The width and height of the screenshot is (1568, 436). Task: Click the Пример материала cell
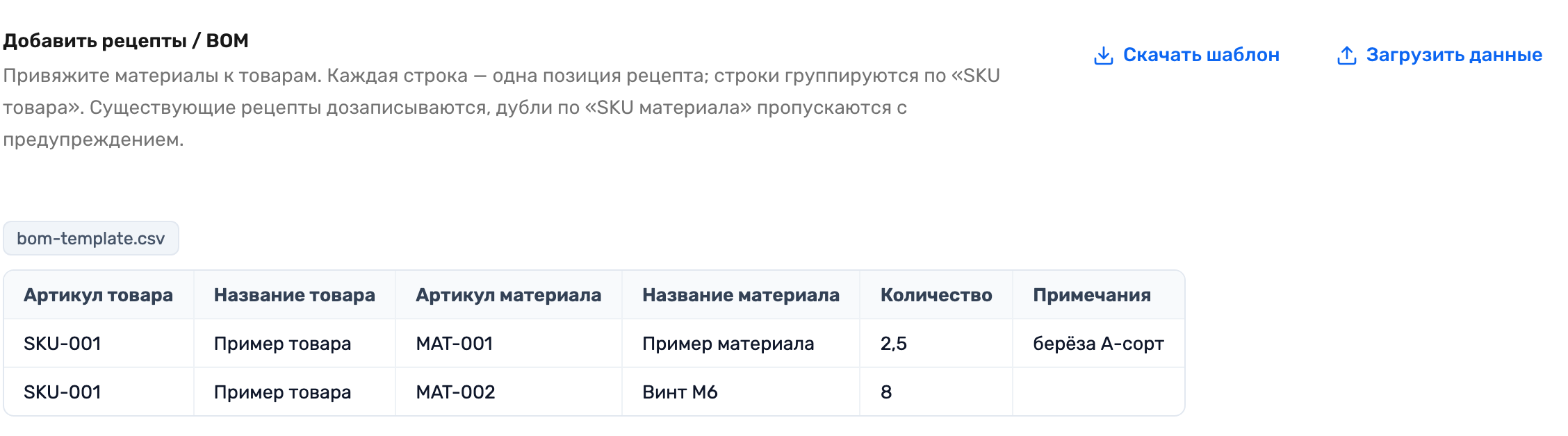point(741,344)
